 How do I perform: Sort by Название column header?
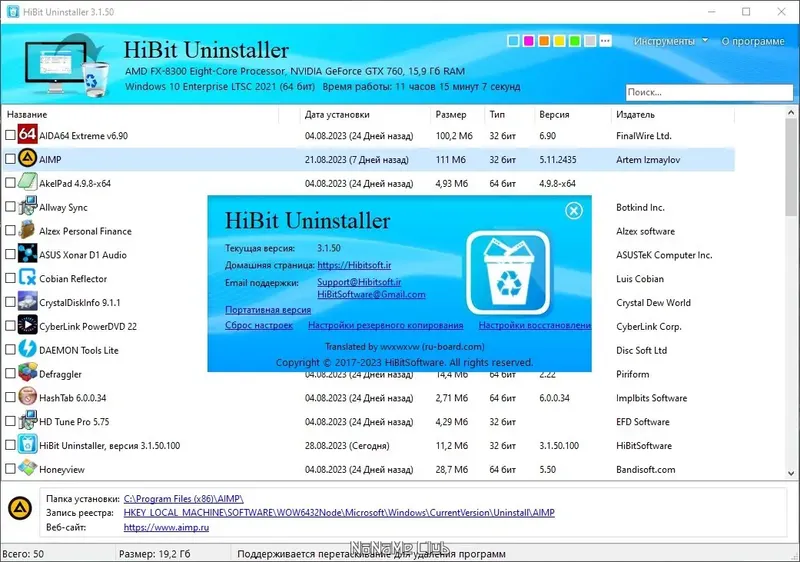point(140,115)
